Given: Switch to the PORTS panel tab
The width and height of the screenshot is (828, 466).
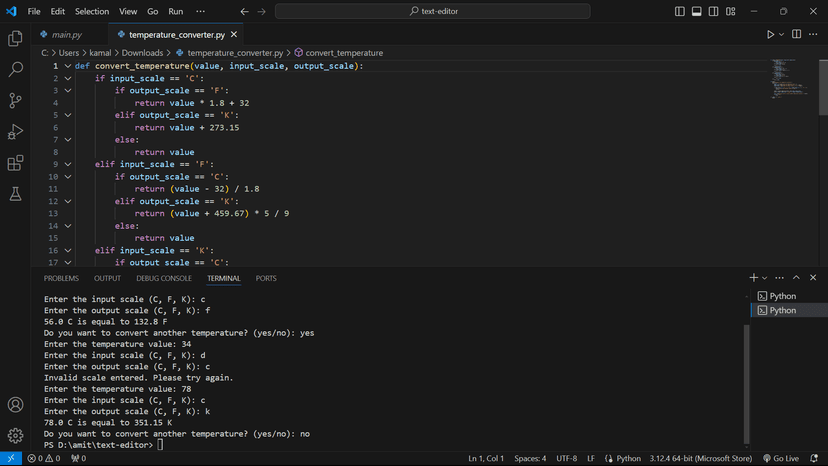Looking at the screenshot, I should pyautogui.click(x=266, y=278).
